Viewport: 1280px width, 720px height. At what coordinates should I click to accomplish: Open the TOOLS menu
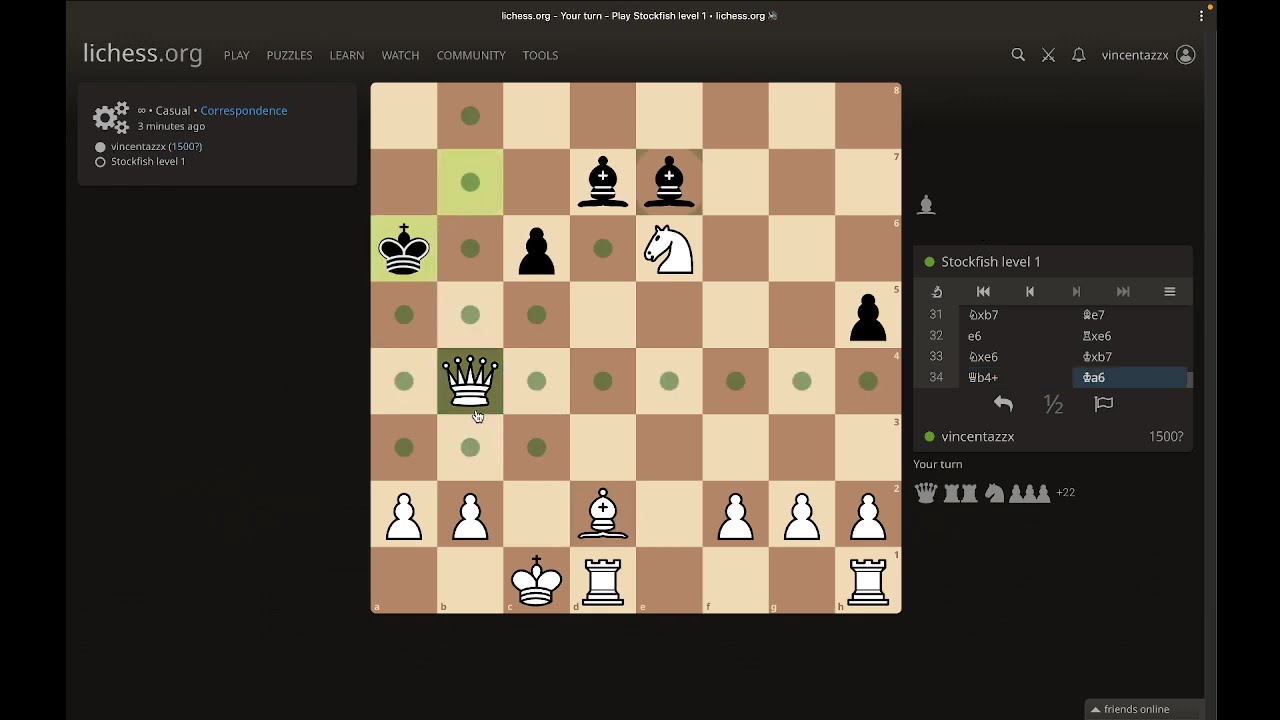click(540, 55)
